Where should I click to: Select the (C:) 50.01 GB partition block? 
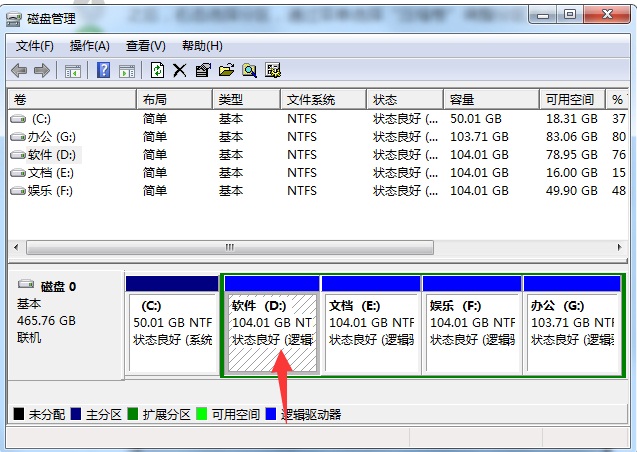click(x=173, y=325)
